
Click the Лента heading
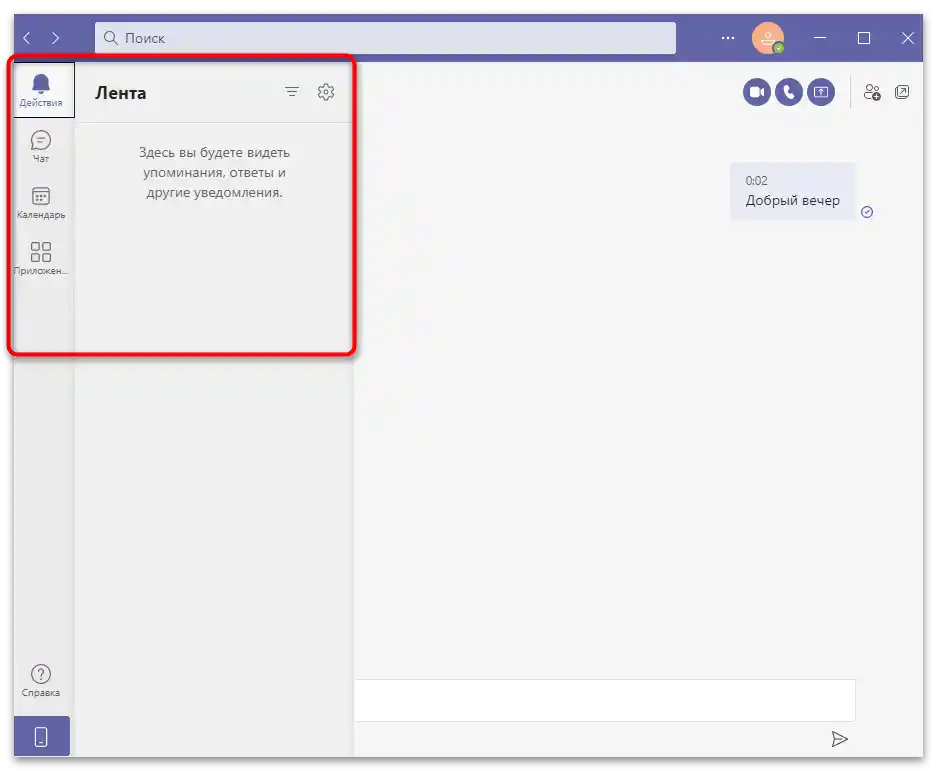pos(121,93)
